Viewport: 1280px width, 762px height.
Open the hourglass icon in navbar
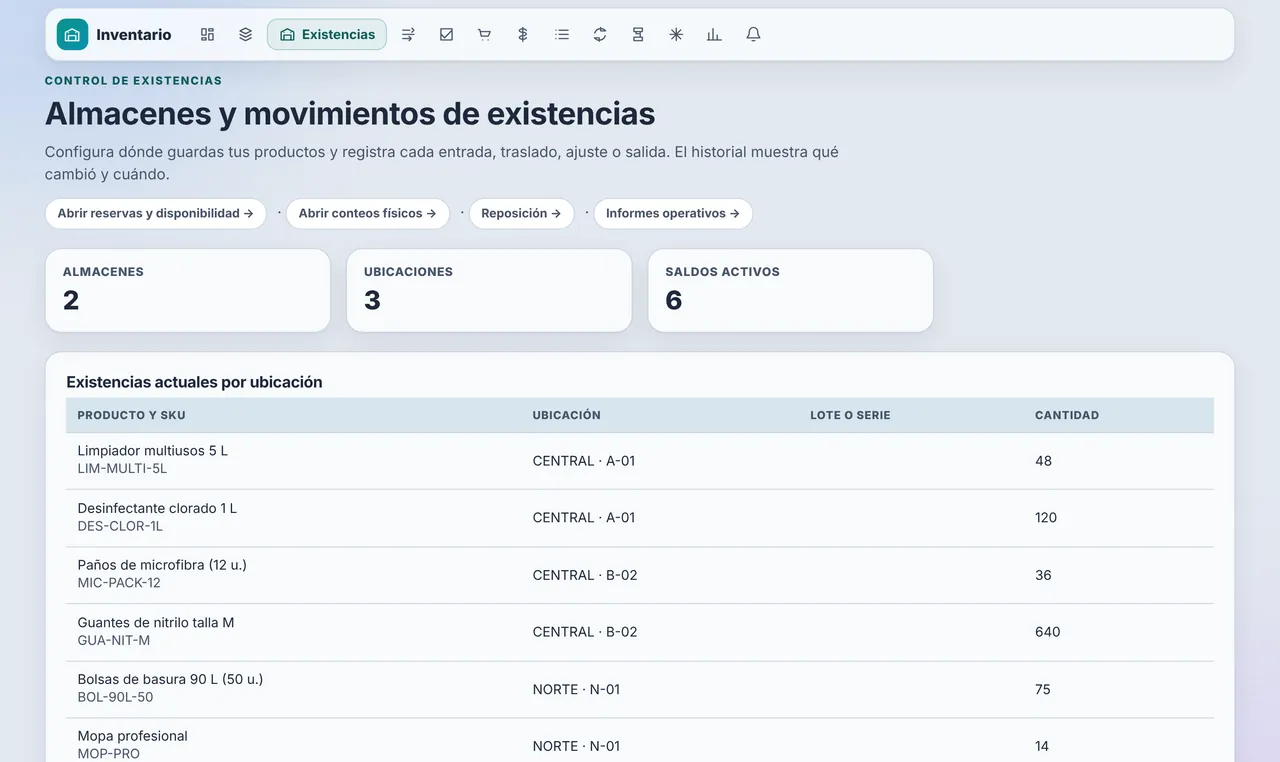click(x=638, y=34)
